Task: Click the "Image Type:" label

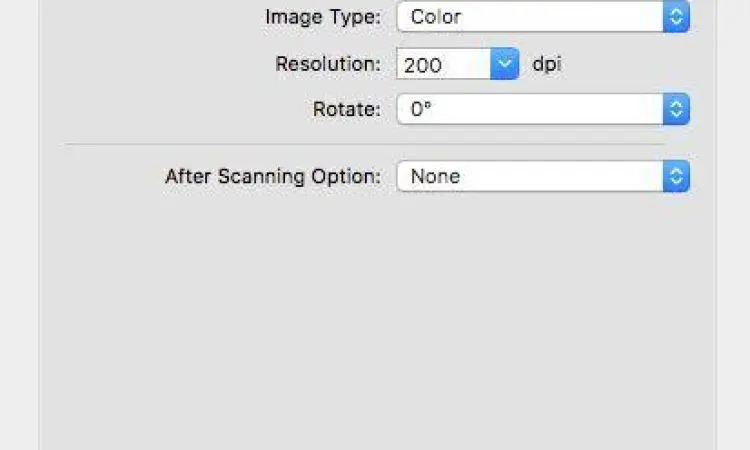Action: point(322,17)
